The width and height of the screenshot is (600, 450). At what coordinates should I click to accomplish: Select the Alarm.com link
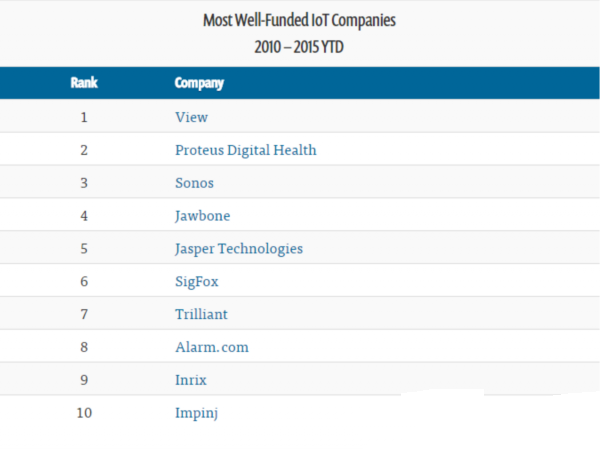pyautogui.click(x=211, y=347)
